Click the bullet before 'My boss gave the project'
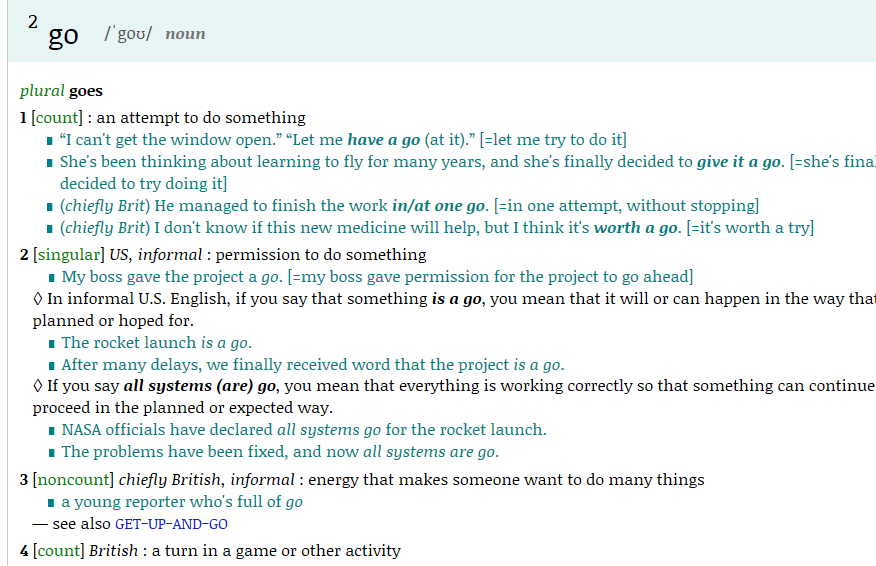 point(51,278)
